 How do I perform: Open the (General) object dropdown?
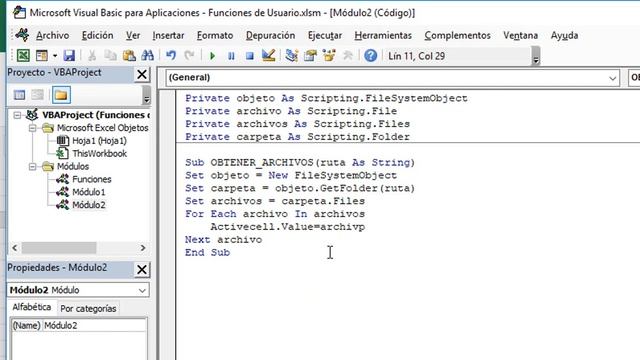pyautogui.click(x=612, y=78)
